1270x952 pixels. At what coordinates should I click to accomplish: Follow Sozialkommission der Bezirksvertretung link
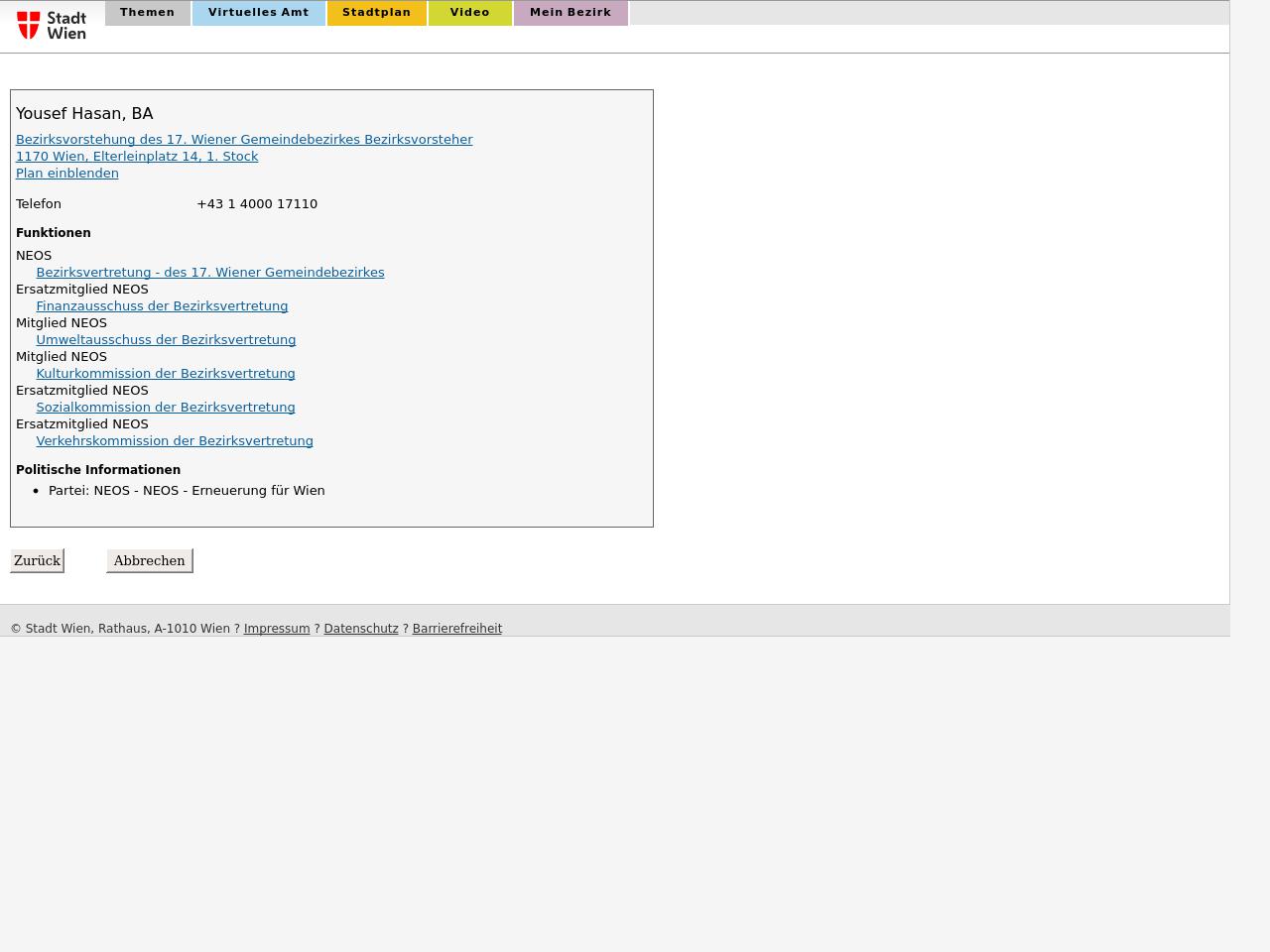[166, 408]
